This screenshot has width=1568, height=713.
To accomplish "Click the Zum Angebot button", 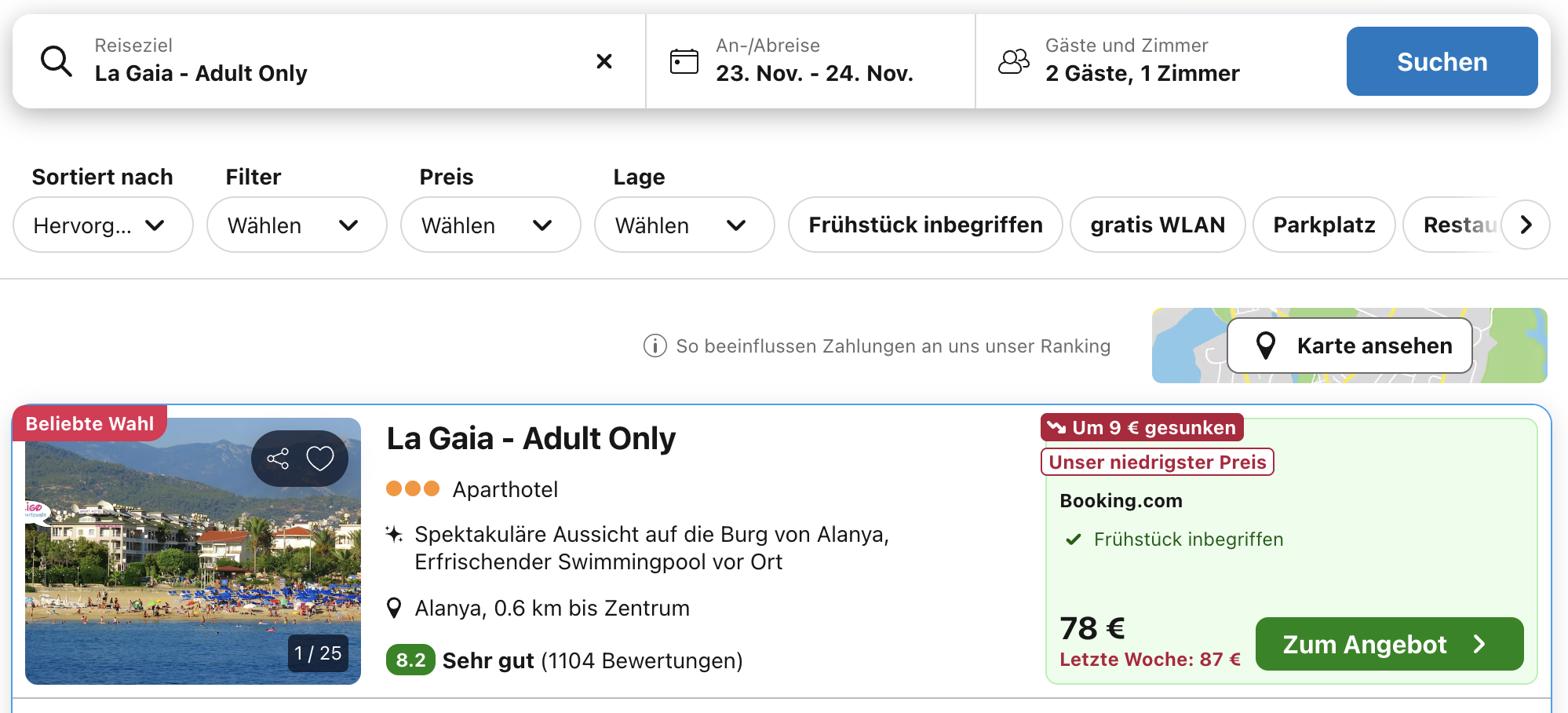I will (1389, 644).
